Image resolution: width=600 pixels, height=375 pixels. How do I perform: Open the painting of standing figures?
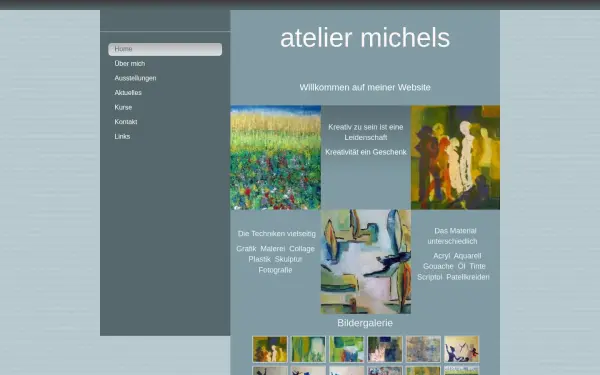click(455, 158)
